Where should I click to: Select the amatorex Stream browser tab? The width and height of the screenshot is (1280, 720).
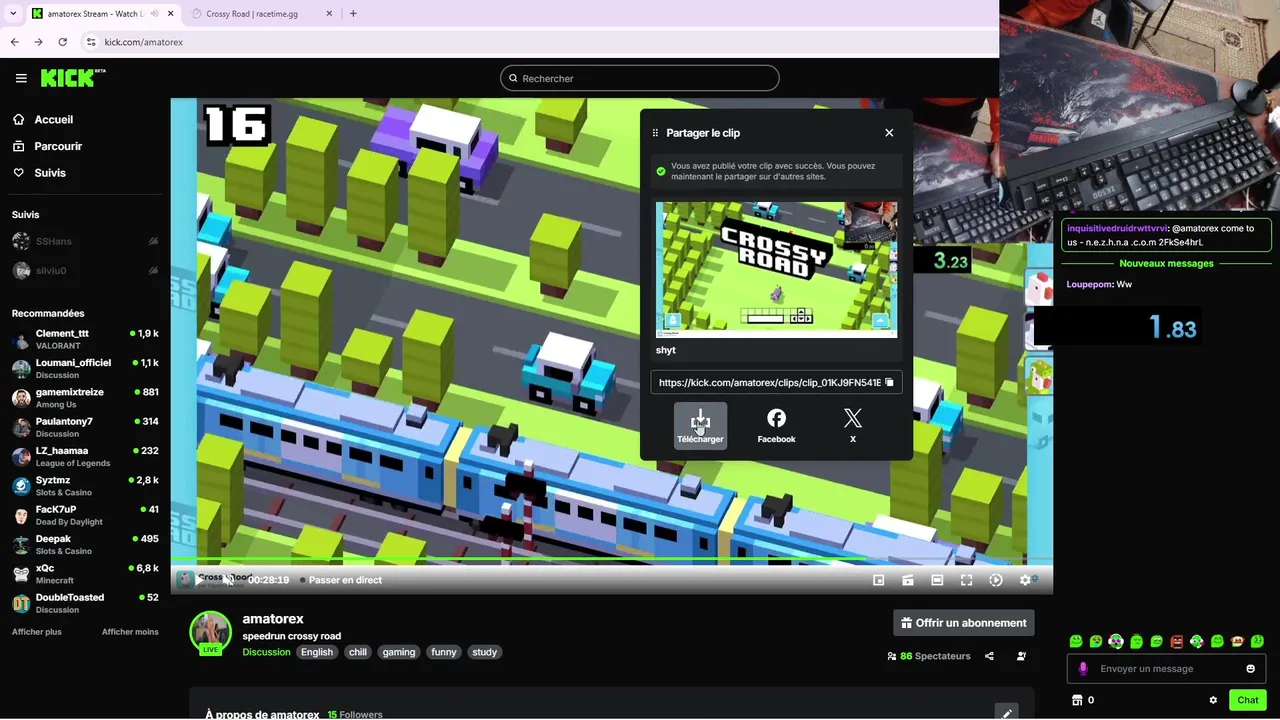point(95,14)
